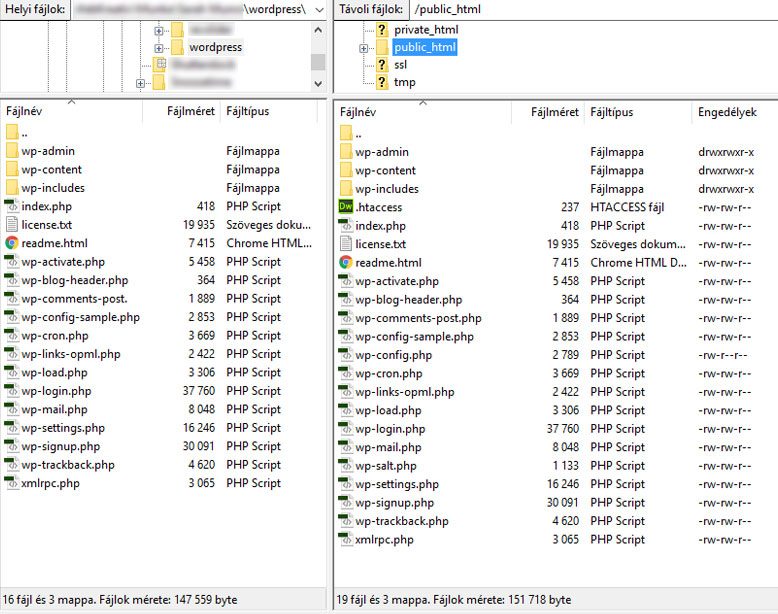Click local index.php file icon
Image resolution: width=778 pixels, height=614 pixels.
tap(11, 205)
